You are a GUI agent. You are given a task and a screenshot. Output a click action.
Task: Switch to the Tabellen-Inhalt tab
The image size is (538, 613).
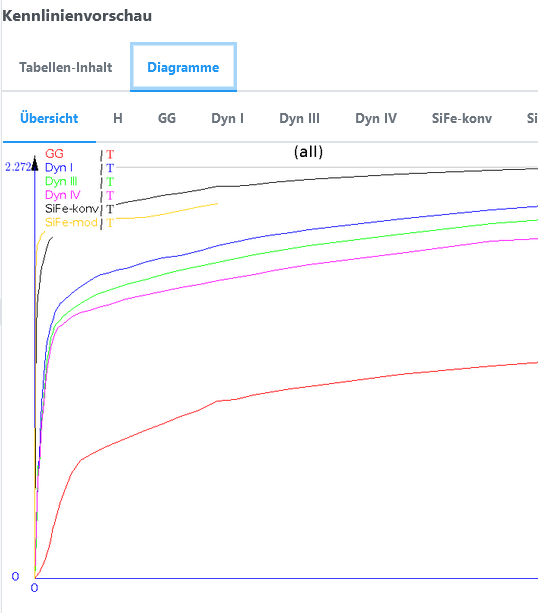pyautogui.click(x=66, y=67)
